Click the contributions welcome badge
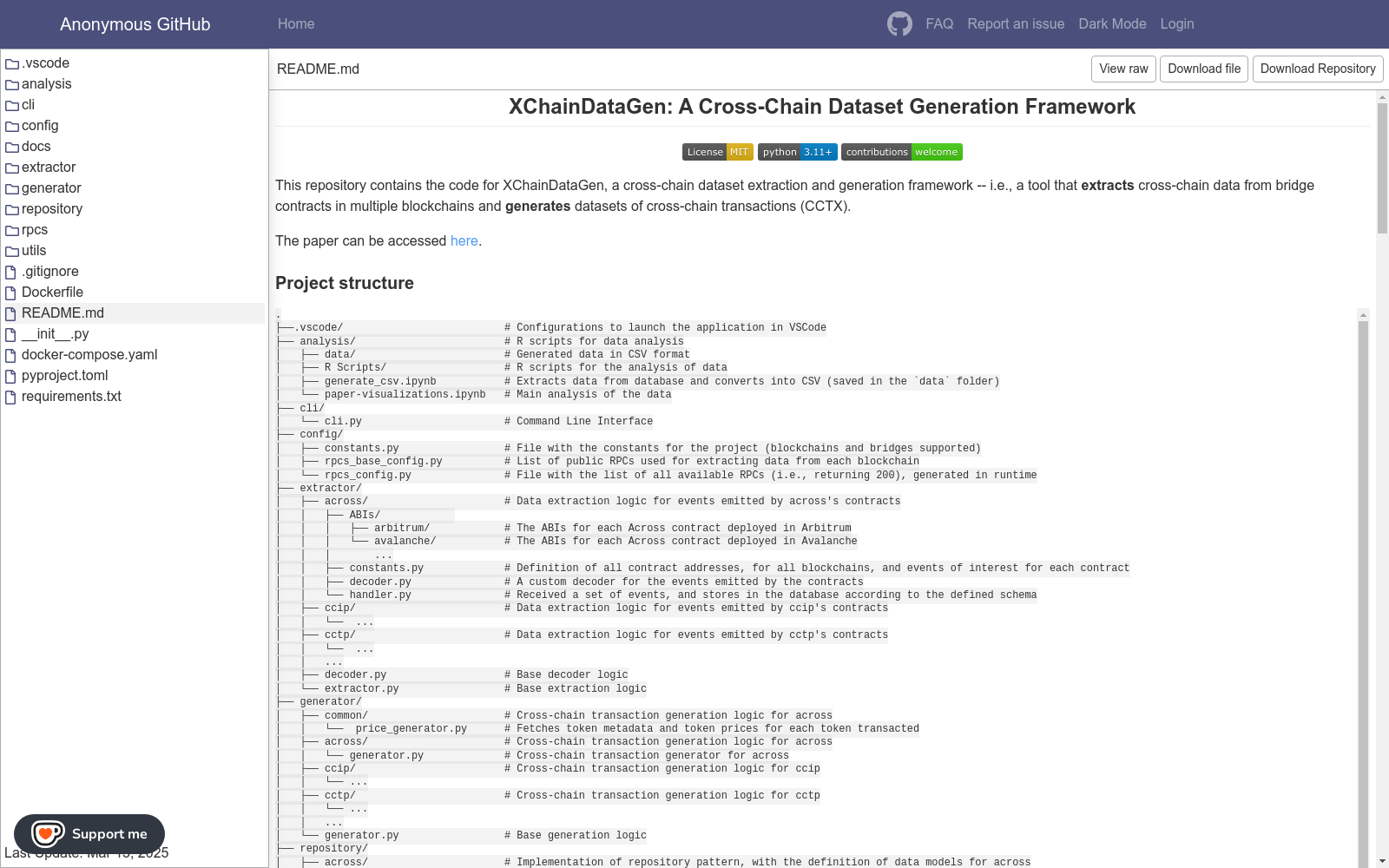The height and width of the screenshot is (868, 1389). coord(902,152)
